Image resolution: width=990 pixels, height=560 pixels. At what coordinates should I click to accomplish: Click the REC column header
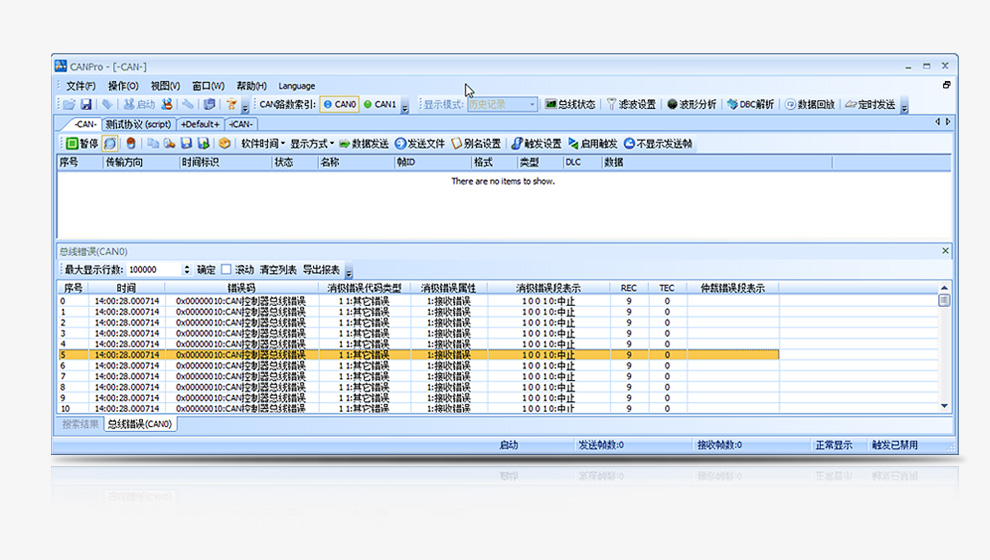click(629, 288)
